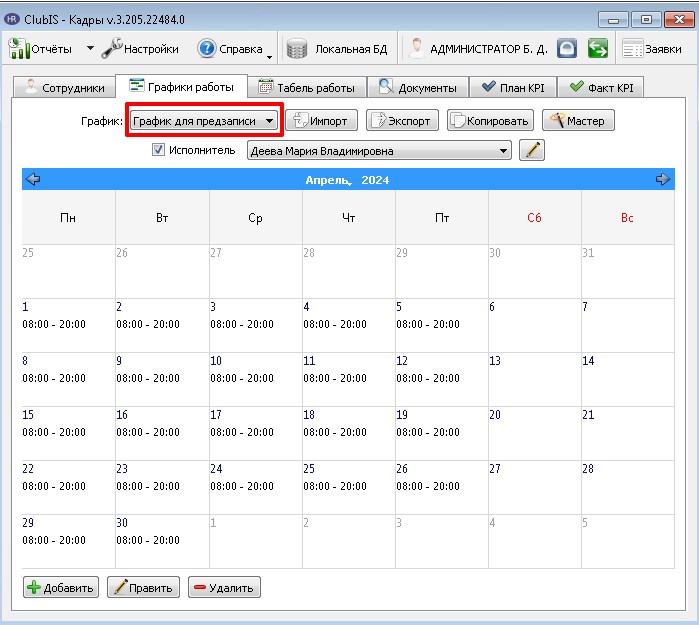Go to next month with right arrow
Screen dimensions: 699x625
(663, 179)
